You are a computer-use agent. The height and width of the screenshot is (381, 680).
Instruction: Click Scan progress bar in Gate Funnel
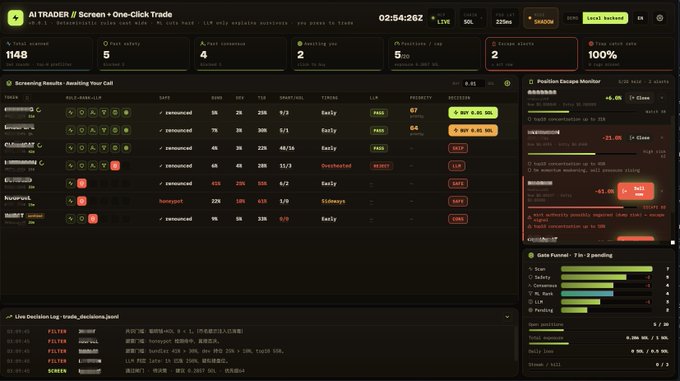606,269
